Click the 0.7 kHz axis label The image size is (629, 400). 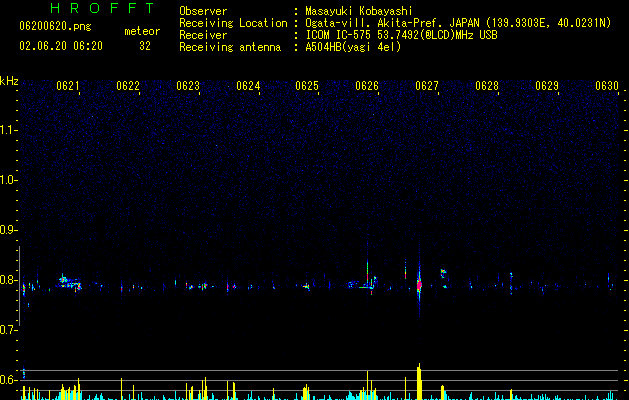(8, 330)
